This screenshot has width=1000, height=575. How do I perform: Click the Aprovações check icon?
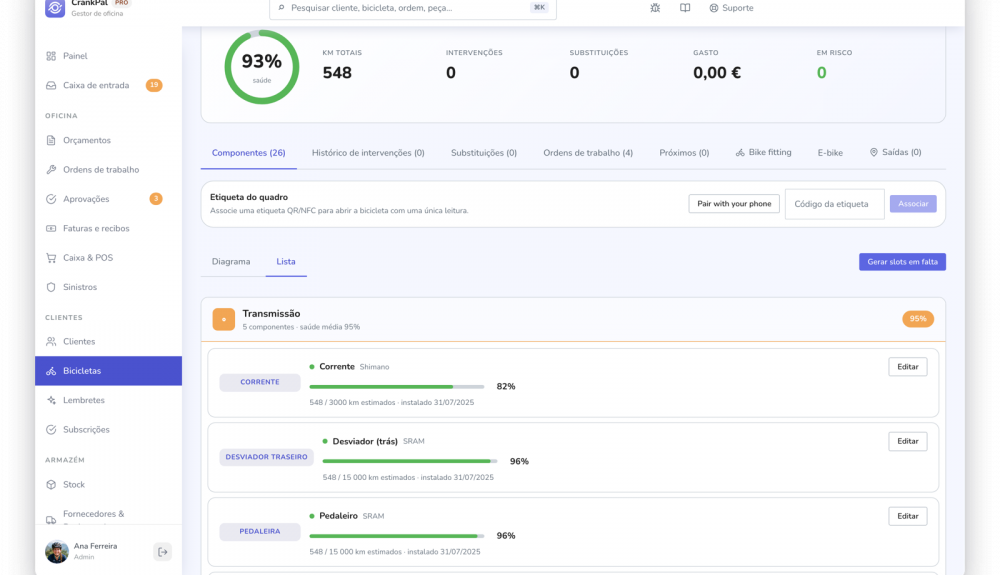(51, 199)
